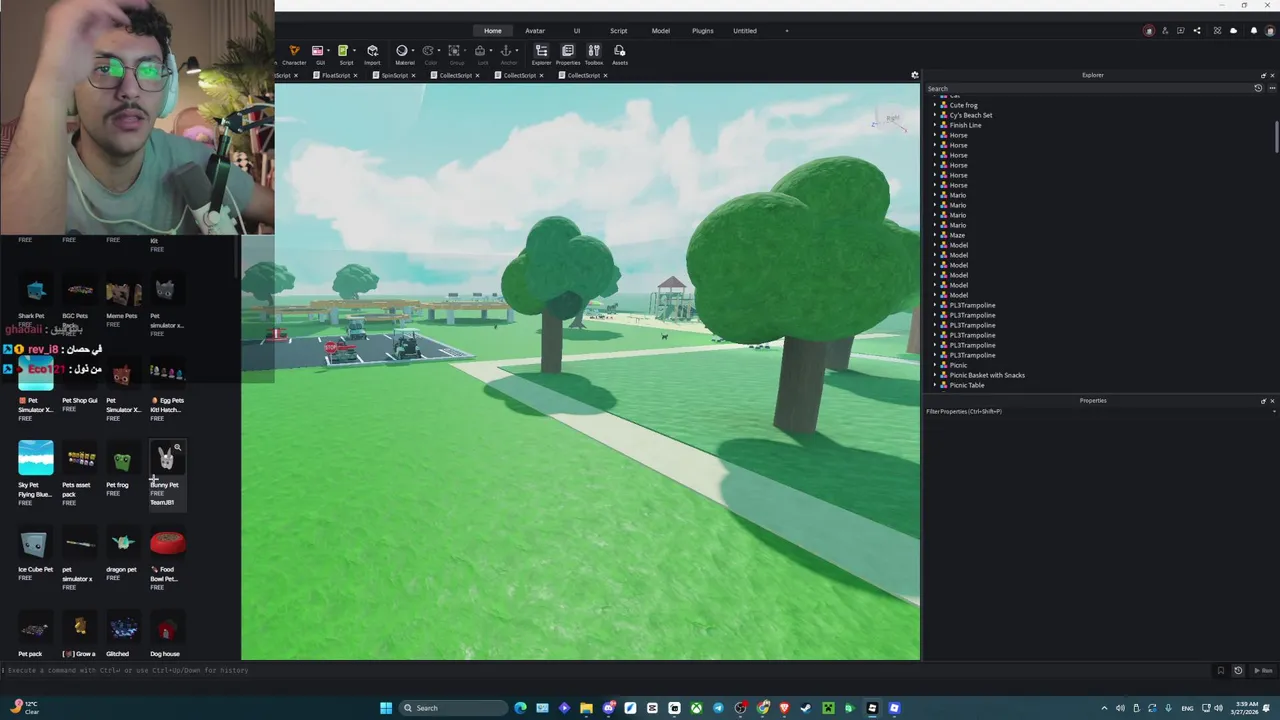
Task: Switch to the FloatScript document tab
Action: [x=336, y=75]
